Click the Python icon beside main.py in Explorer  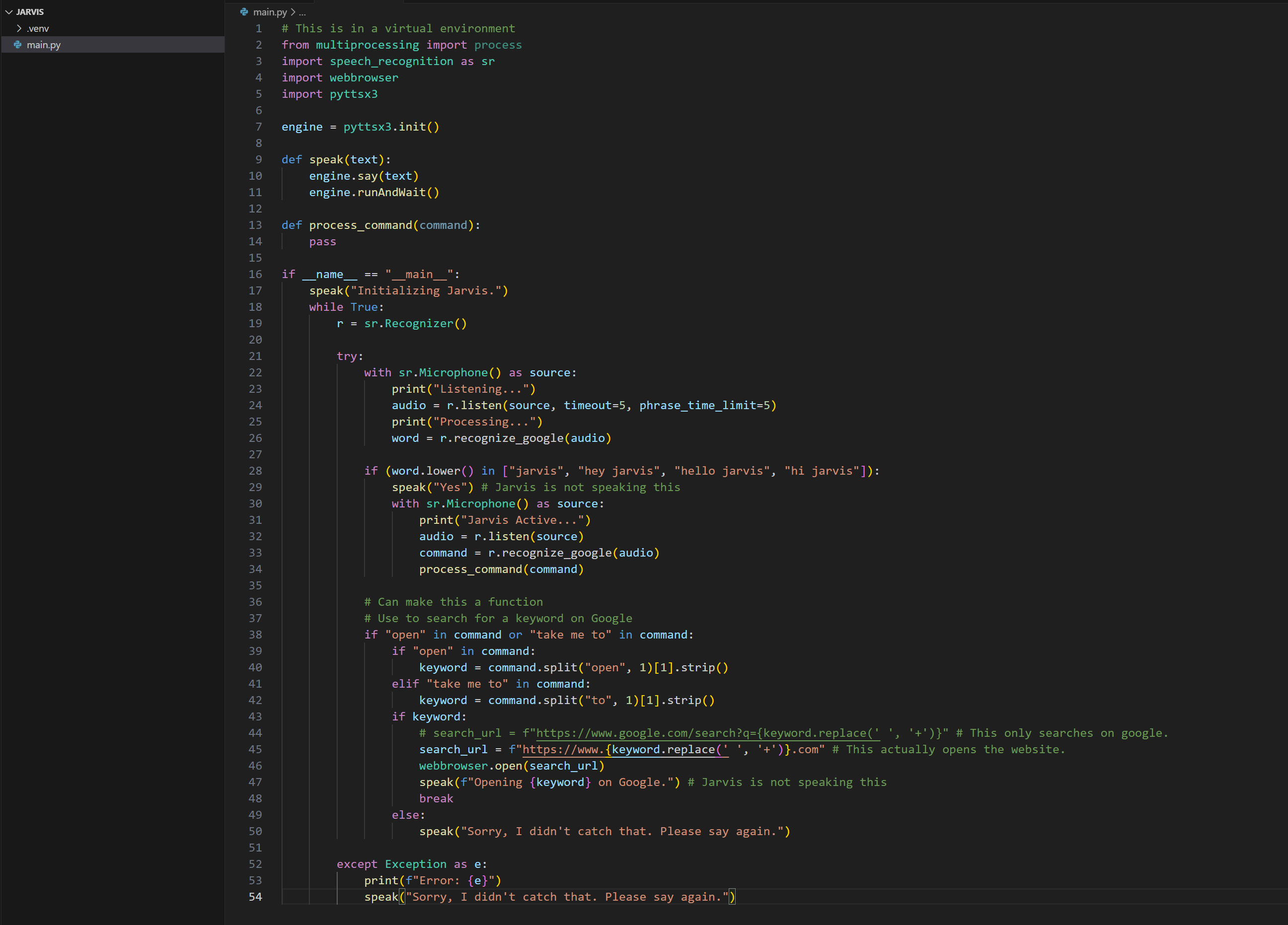[x=17, y=45]
